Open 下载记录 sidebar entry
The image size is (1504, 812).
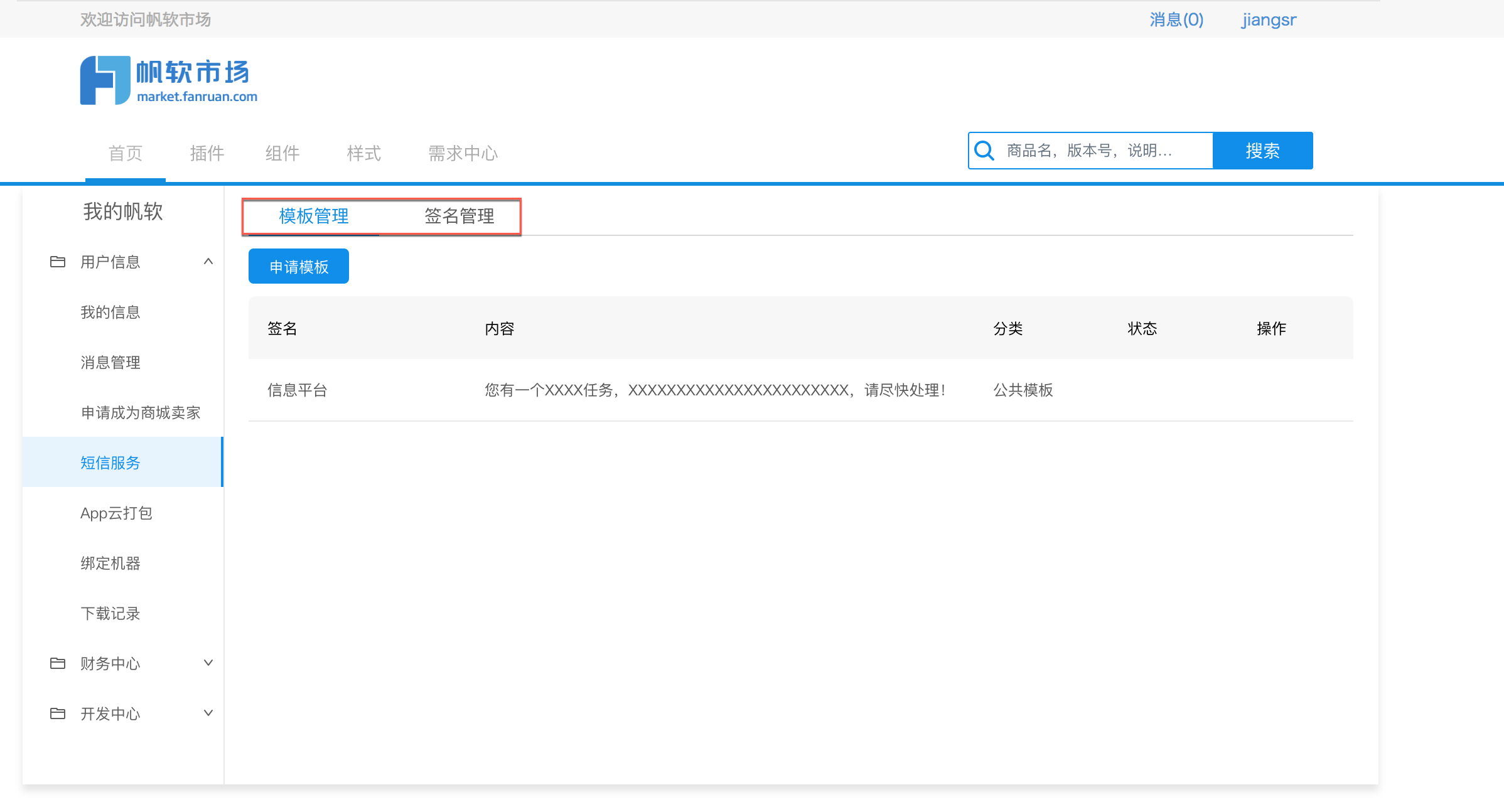110,614
